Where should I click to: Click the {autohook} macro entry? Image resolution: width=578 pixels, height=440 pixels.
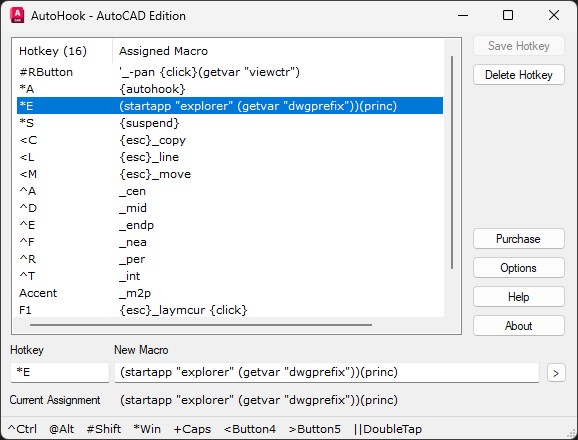[152, 89]
